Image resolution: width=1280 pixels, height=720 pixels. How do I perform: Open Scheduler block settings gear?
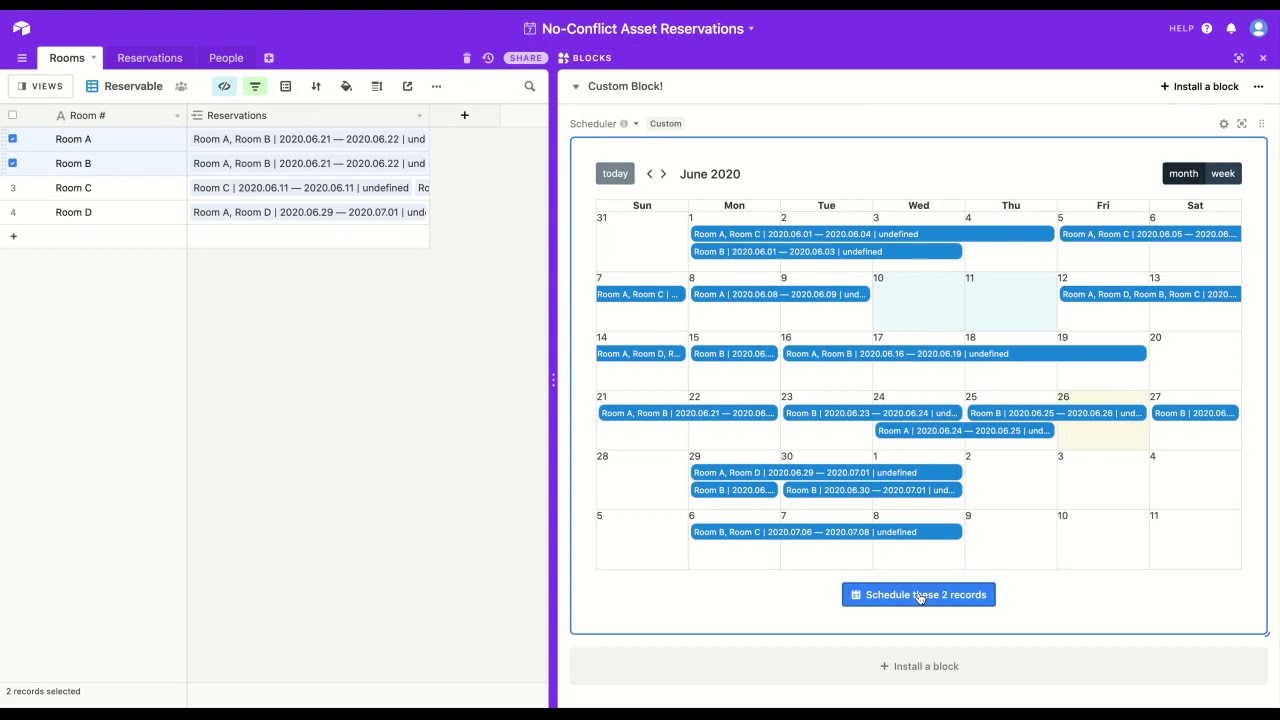[1223, 124]
